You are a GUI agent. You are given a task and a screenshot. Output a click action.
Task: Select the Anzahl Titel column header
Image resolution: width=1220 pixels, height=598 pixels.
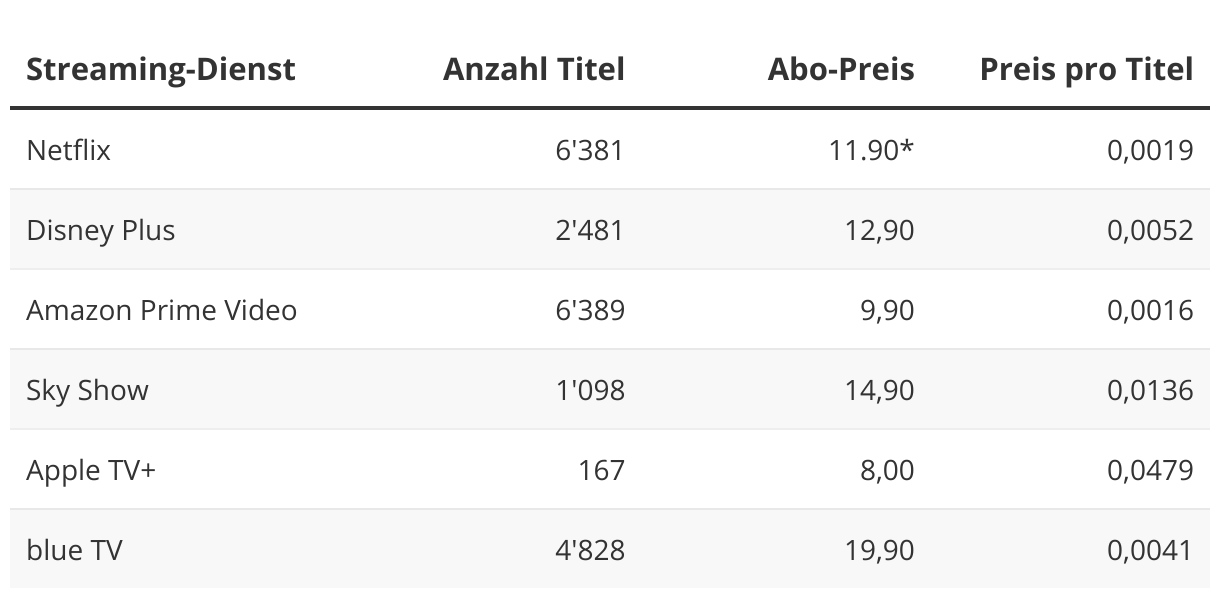(534, 69)
